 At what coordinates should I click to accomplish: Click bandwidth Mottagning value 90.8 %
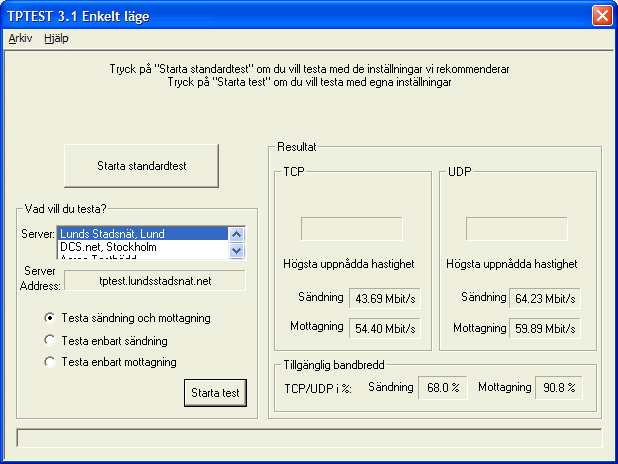tap(558, 388)
